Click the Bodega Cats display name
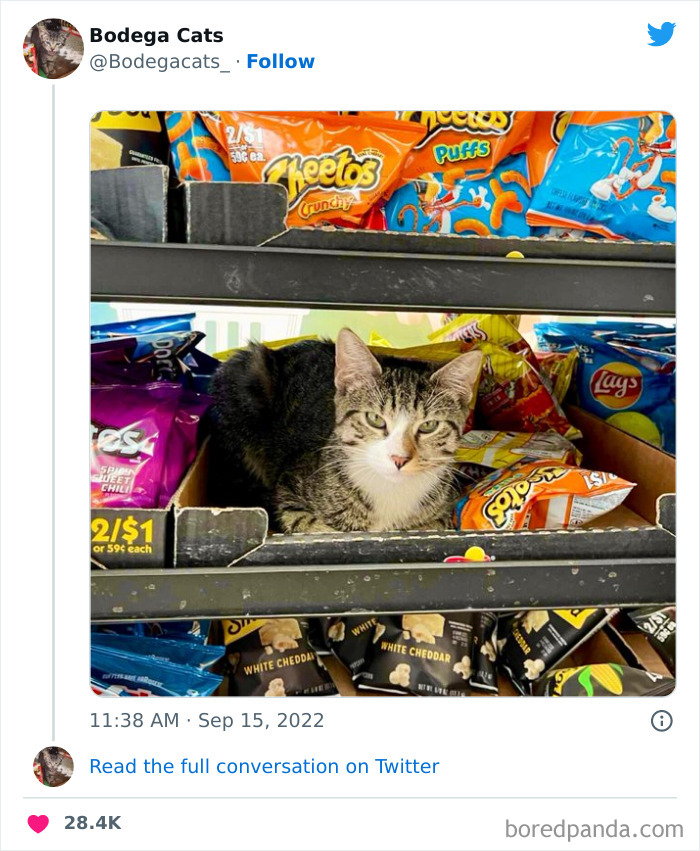 pos(156,33)
